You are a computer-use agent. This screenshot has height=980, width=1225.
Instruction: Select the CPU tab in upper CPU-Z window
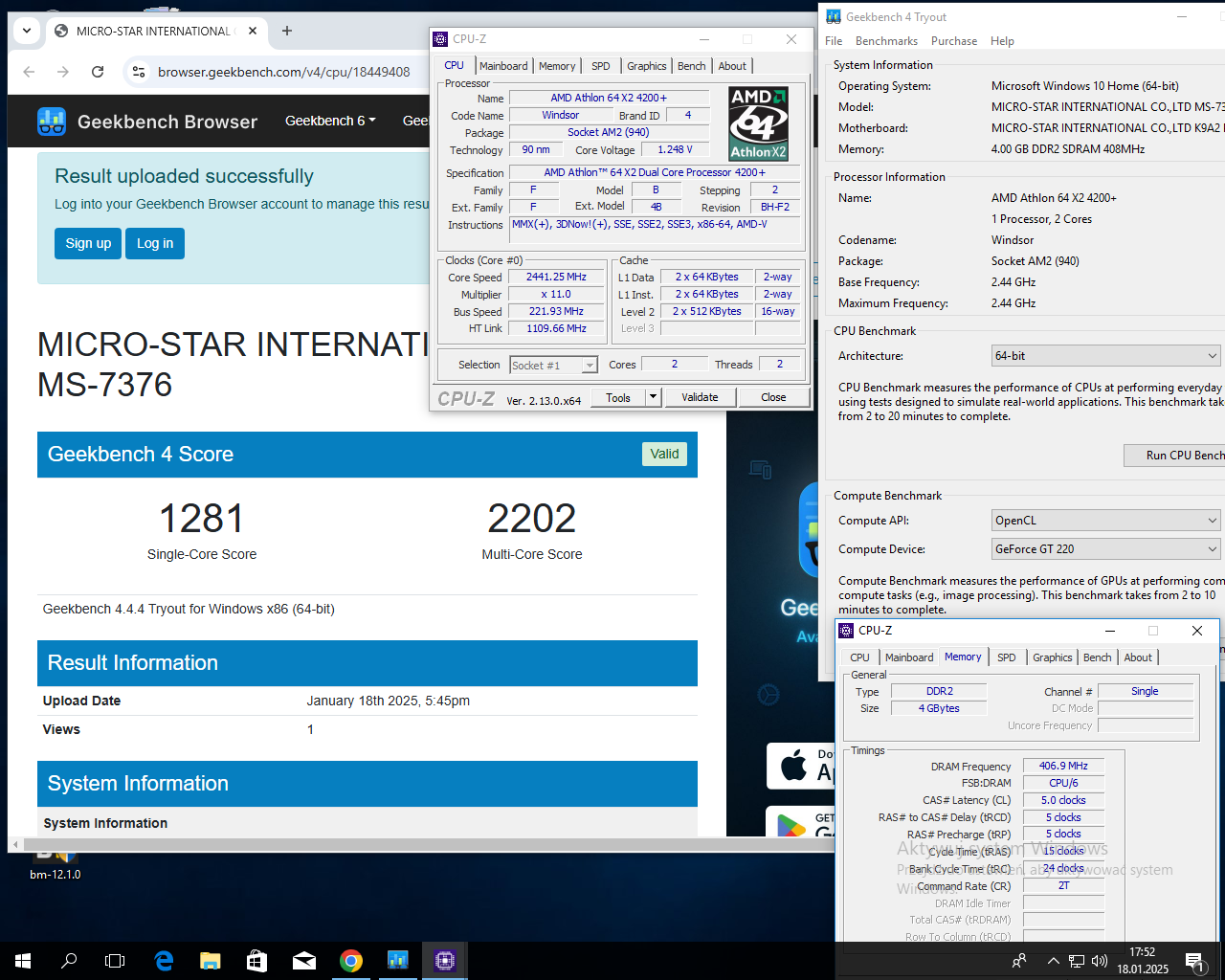pos(454,65)
